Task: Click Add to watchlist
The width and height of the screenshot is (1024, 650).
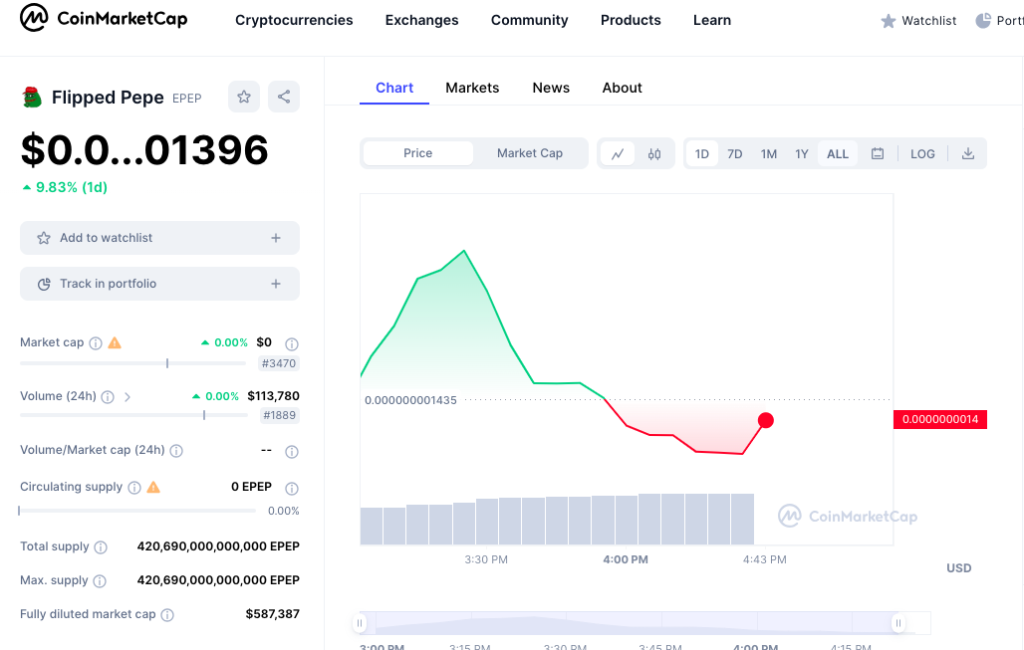Action: coord(159,238)
